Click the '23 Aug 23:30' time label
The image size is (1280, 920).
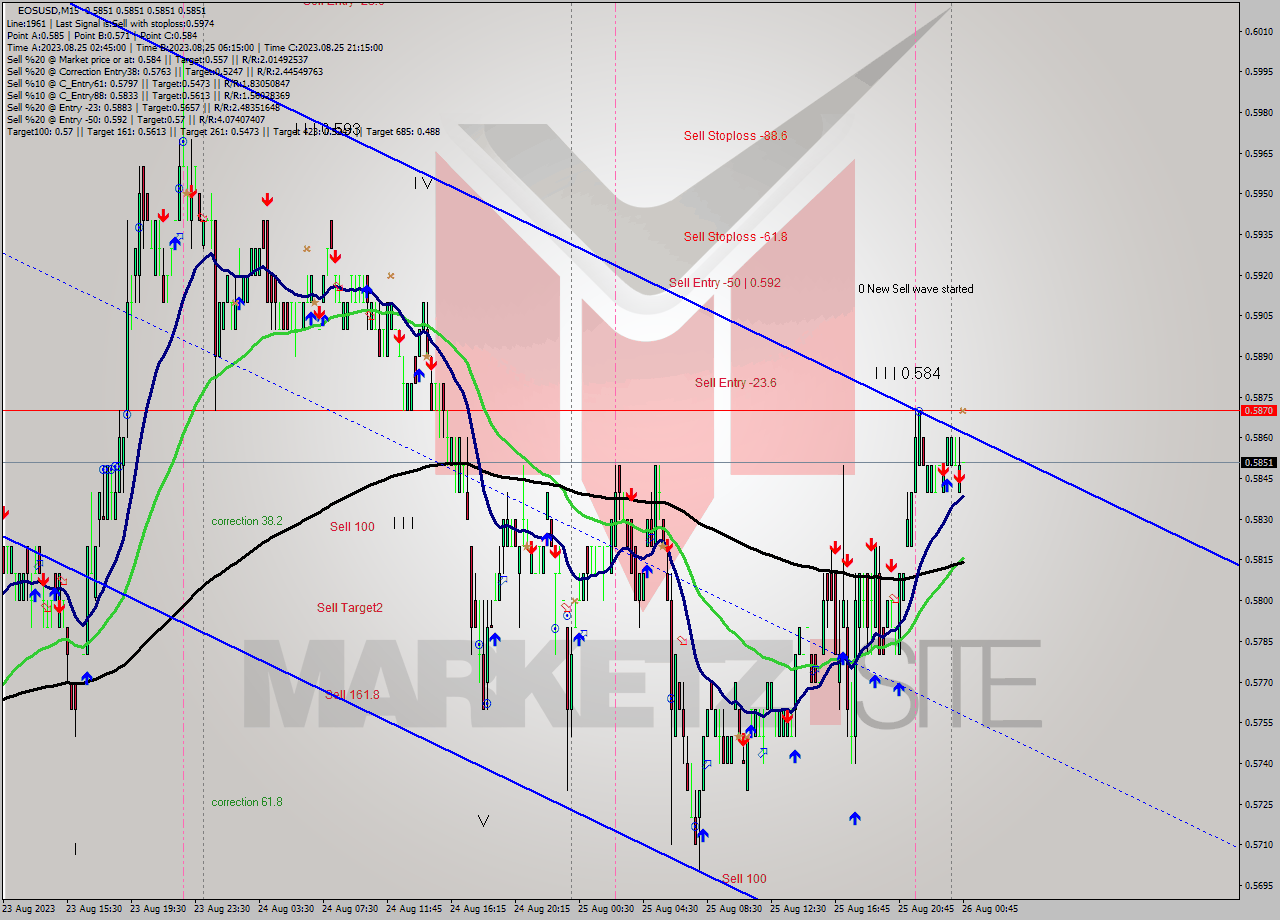coord(222,909)
